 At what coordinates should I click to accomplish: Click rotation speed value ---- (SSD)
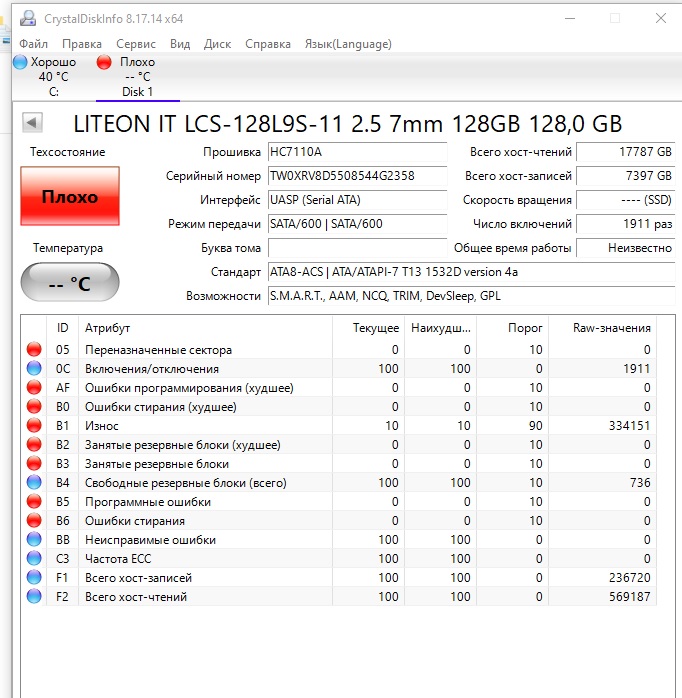pyautogui.click(x=625, y=200)
